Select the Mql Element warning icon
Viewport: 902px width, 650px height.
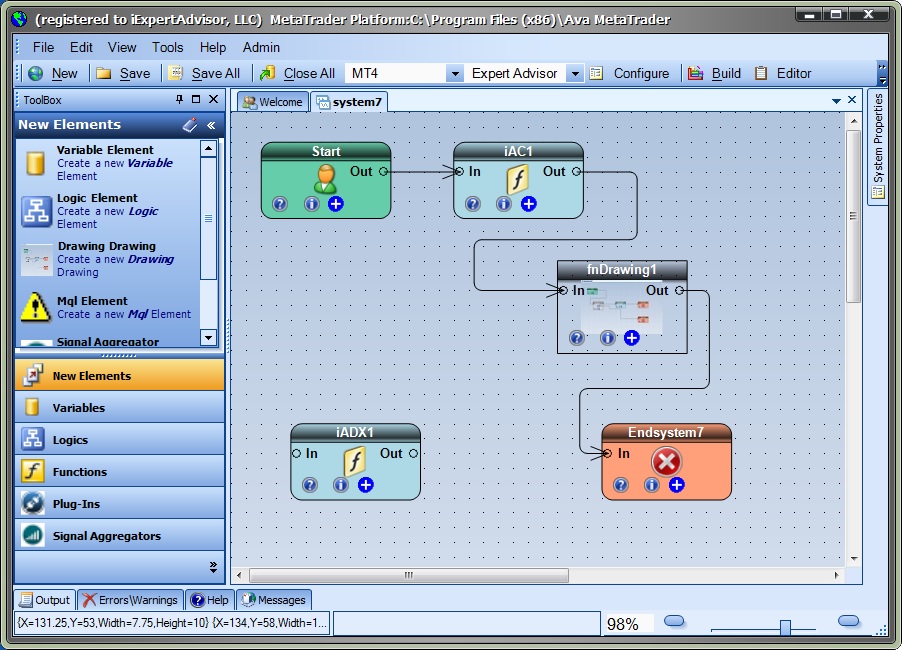tap(36, 306)
